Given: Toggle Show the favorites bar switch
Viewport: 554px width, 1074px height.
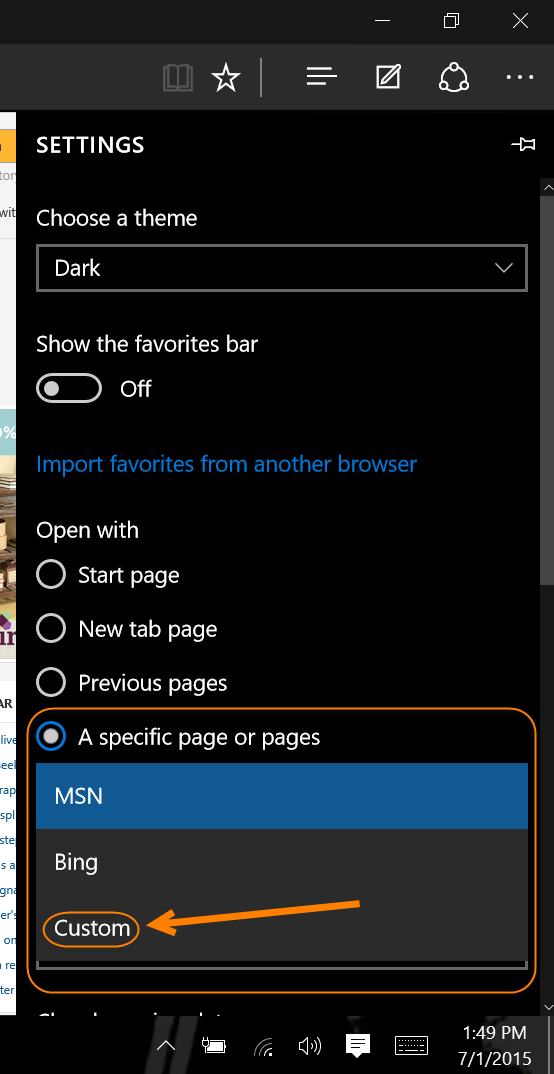Looking at the screenshot, I should [69, 388].
